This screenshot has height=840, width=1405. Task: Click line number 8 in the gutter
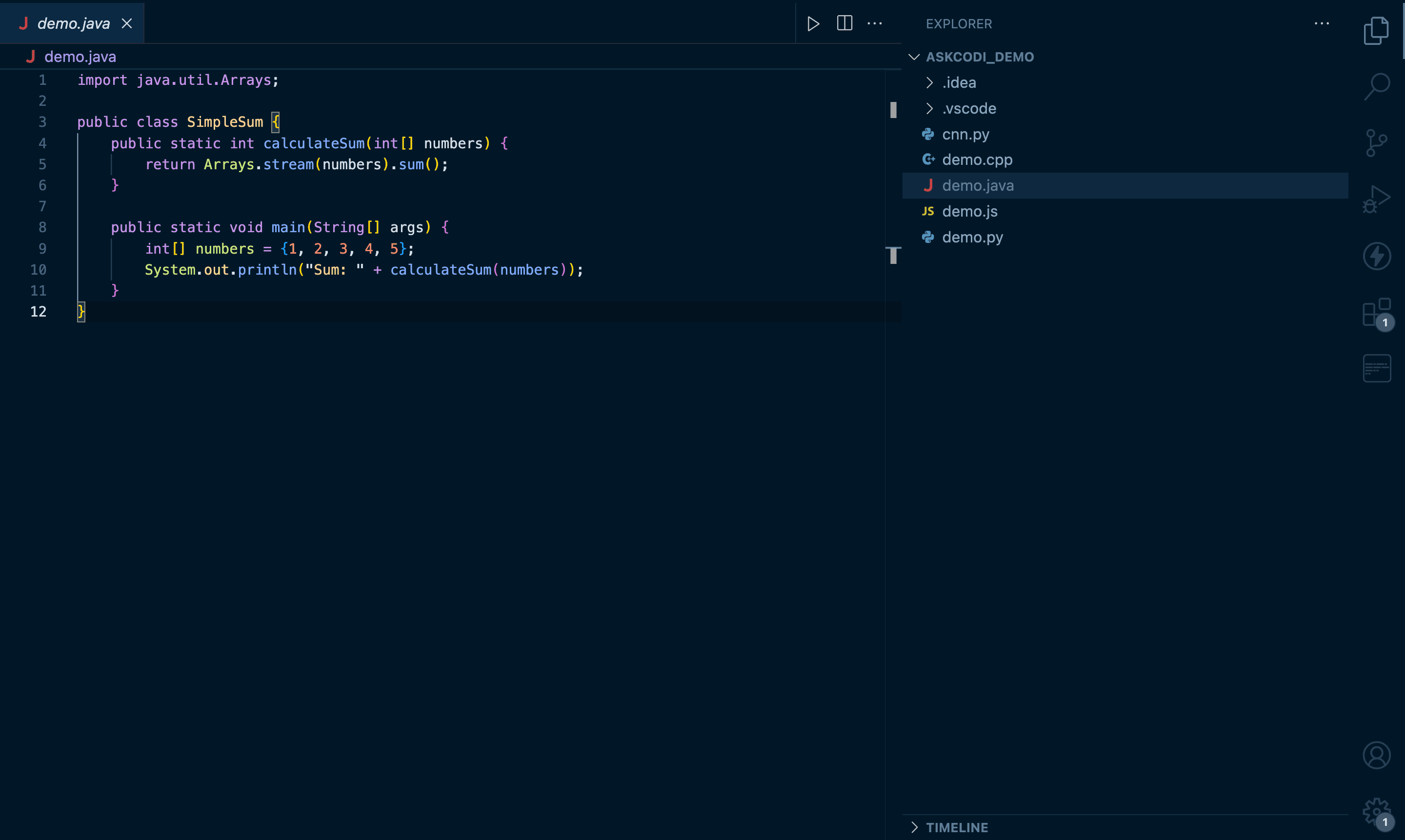click(42, 227)
